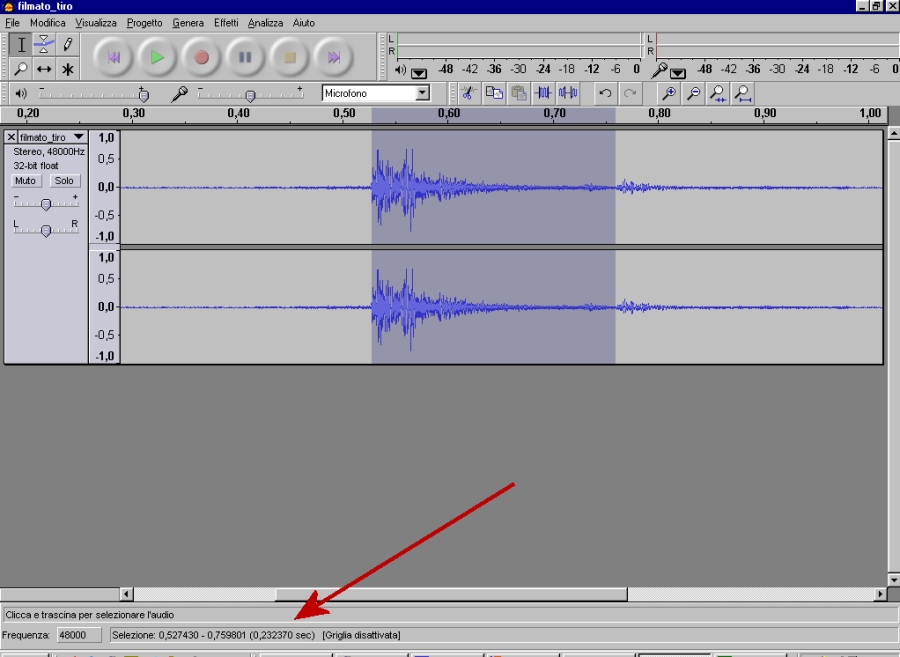Click the 0,60 mark on timeline ruler

[x=449, y=113]
